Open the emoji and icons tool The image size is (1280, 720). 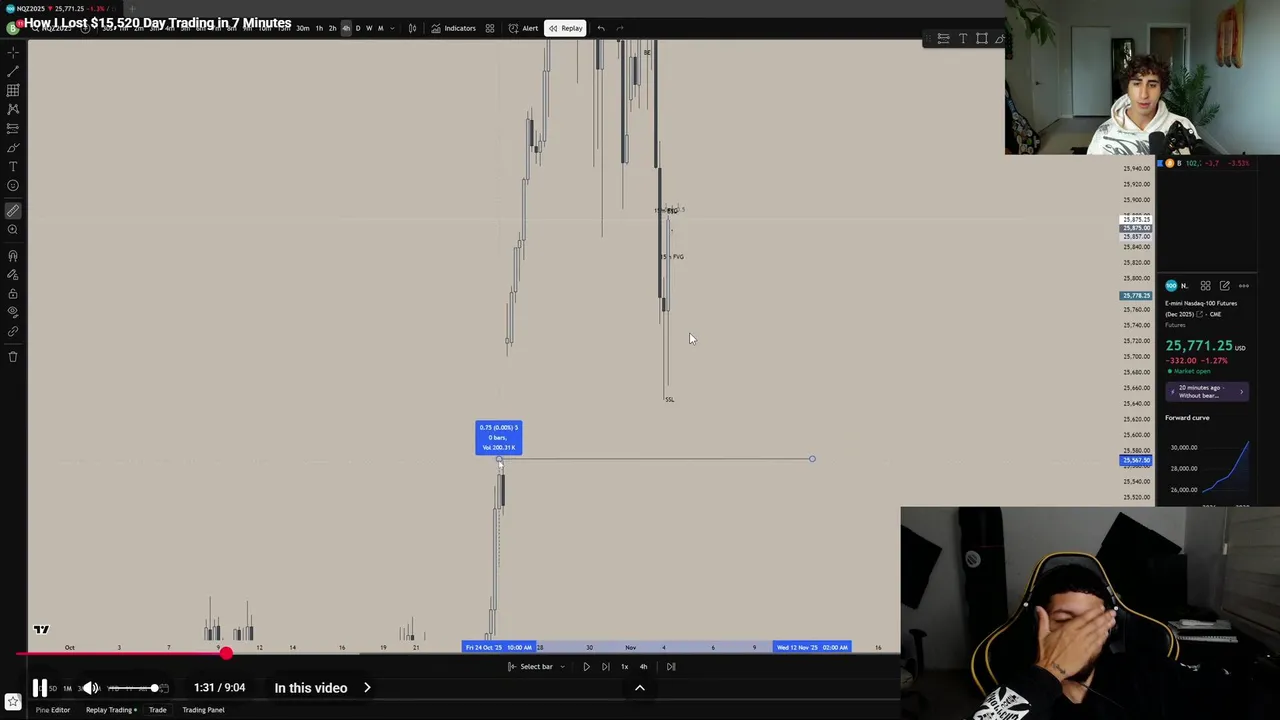tap(13, 185)
